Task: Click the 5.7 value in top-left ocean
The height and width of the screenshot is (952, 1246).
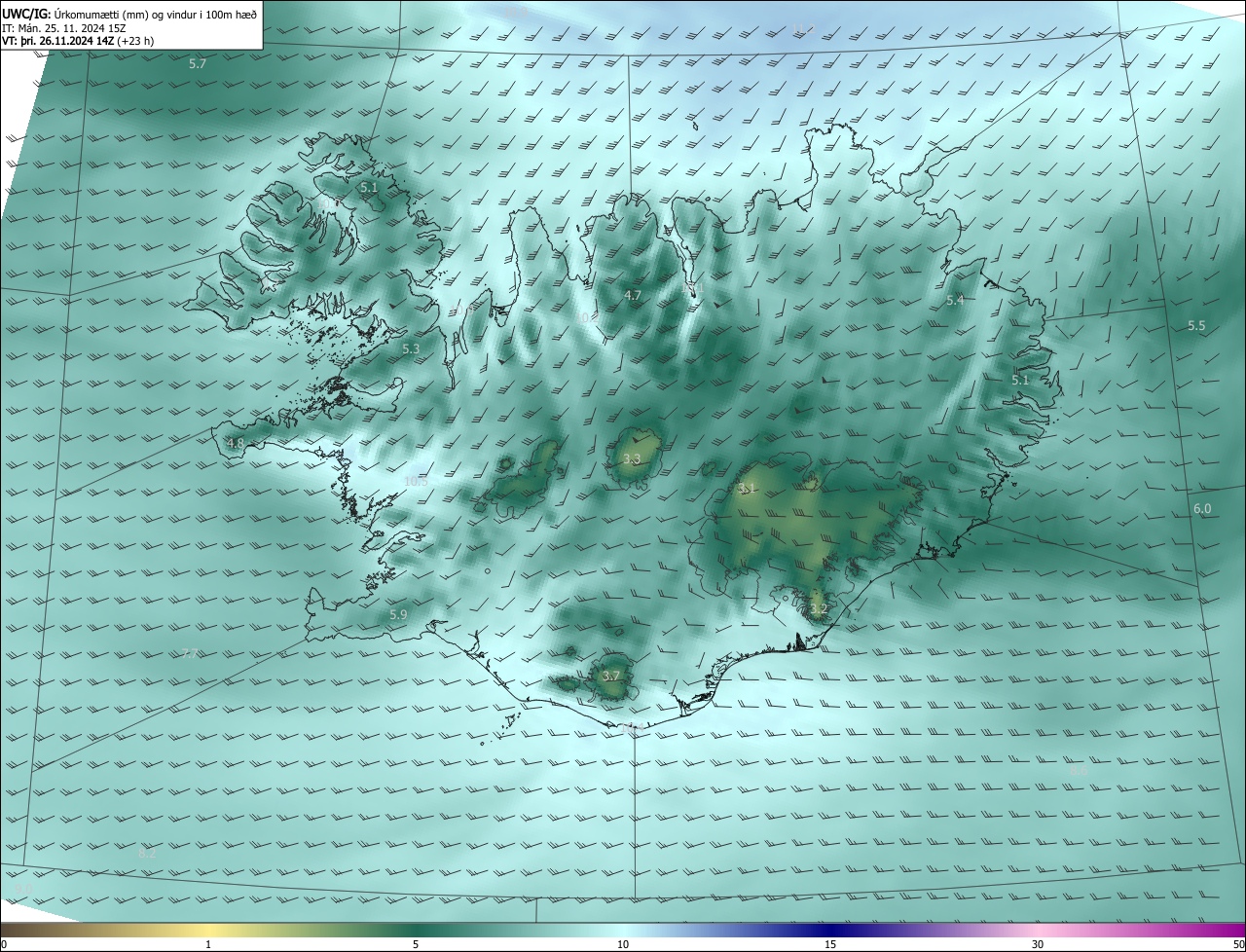Action: pos(198,64)
